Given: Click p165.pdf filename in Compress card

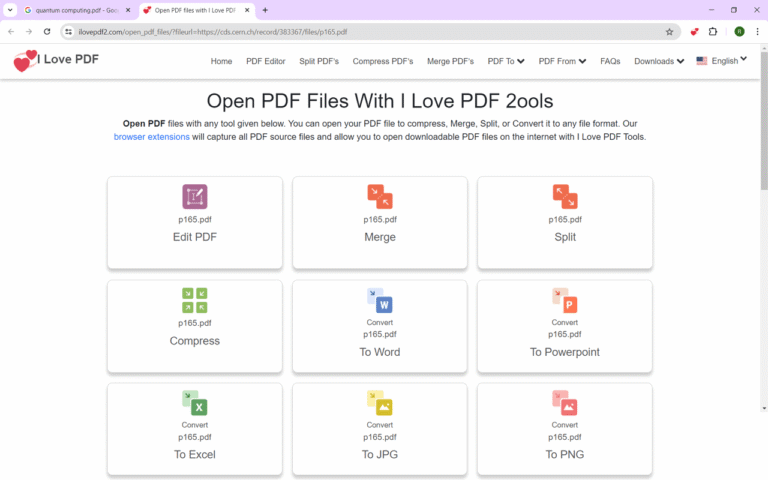Looking at the screenshot, I should [194, 323].
